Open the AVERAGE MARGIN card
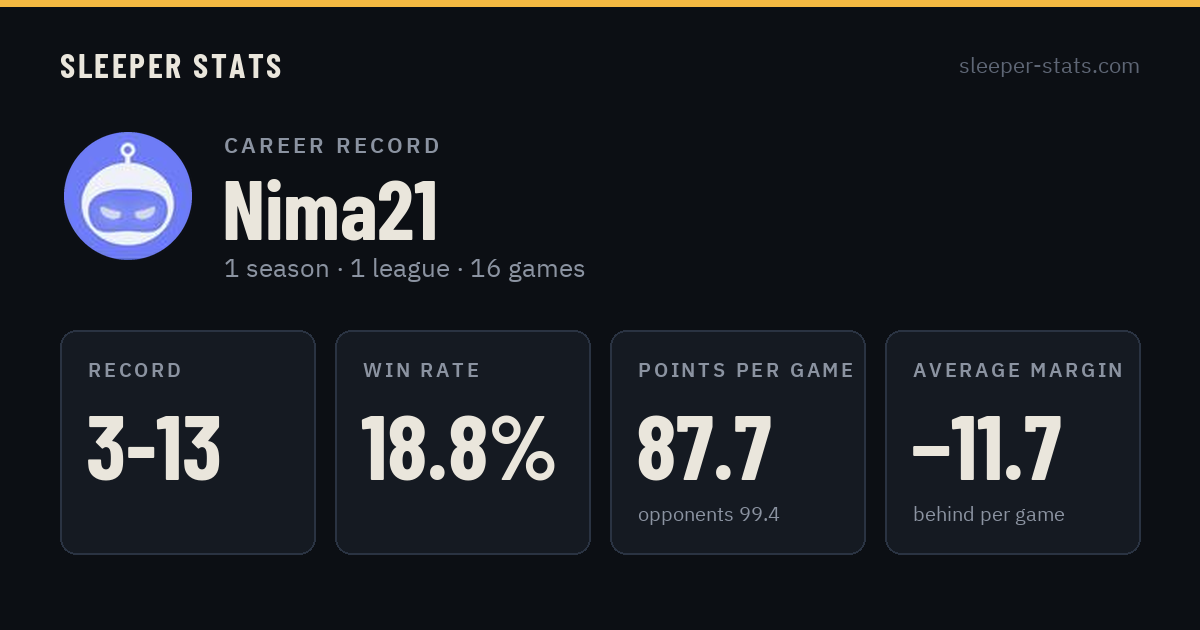This screenshot has width=1200, height=630. pos(1013,442)
